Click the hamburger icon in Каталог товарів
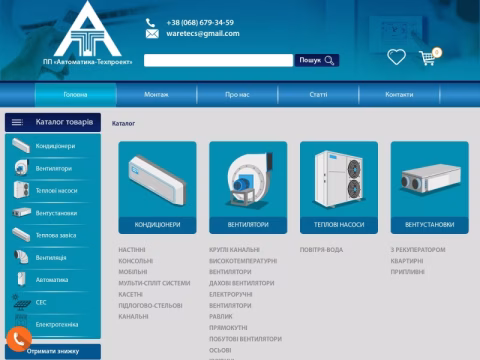 (x=17, y=122)
